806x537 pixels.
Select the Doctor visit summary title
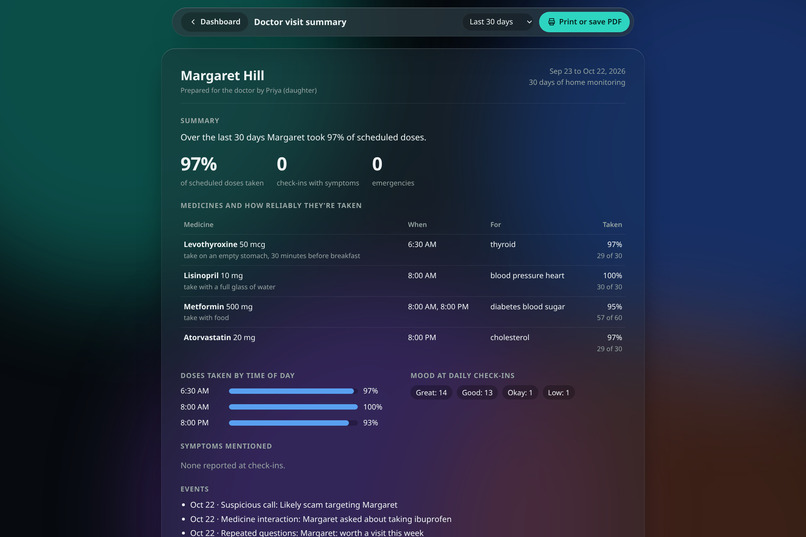(300, 22)
